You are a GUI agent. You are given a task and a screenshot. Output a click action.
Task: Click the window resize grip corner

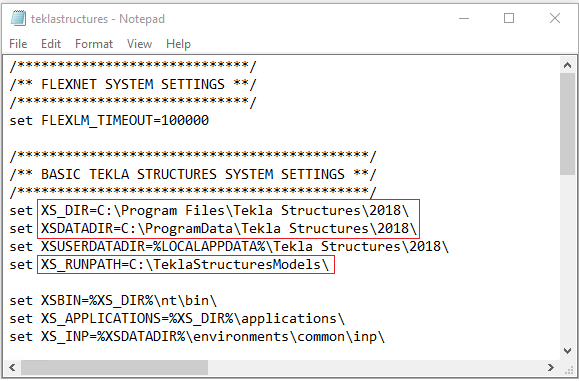[x=569, y=370]
